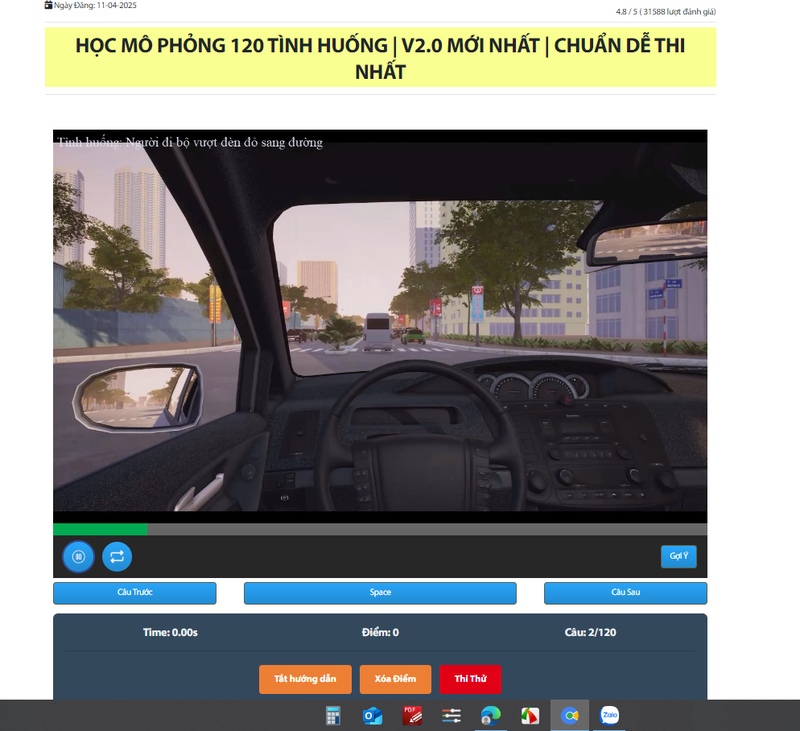
Task: Open the Calculator taskbar icon
Action: [332, 715]
